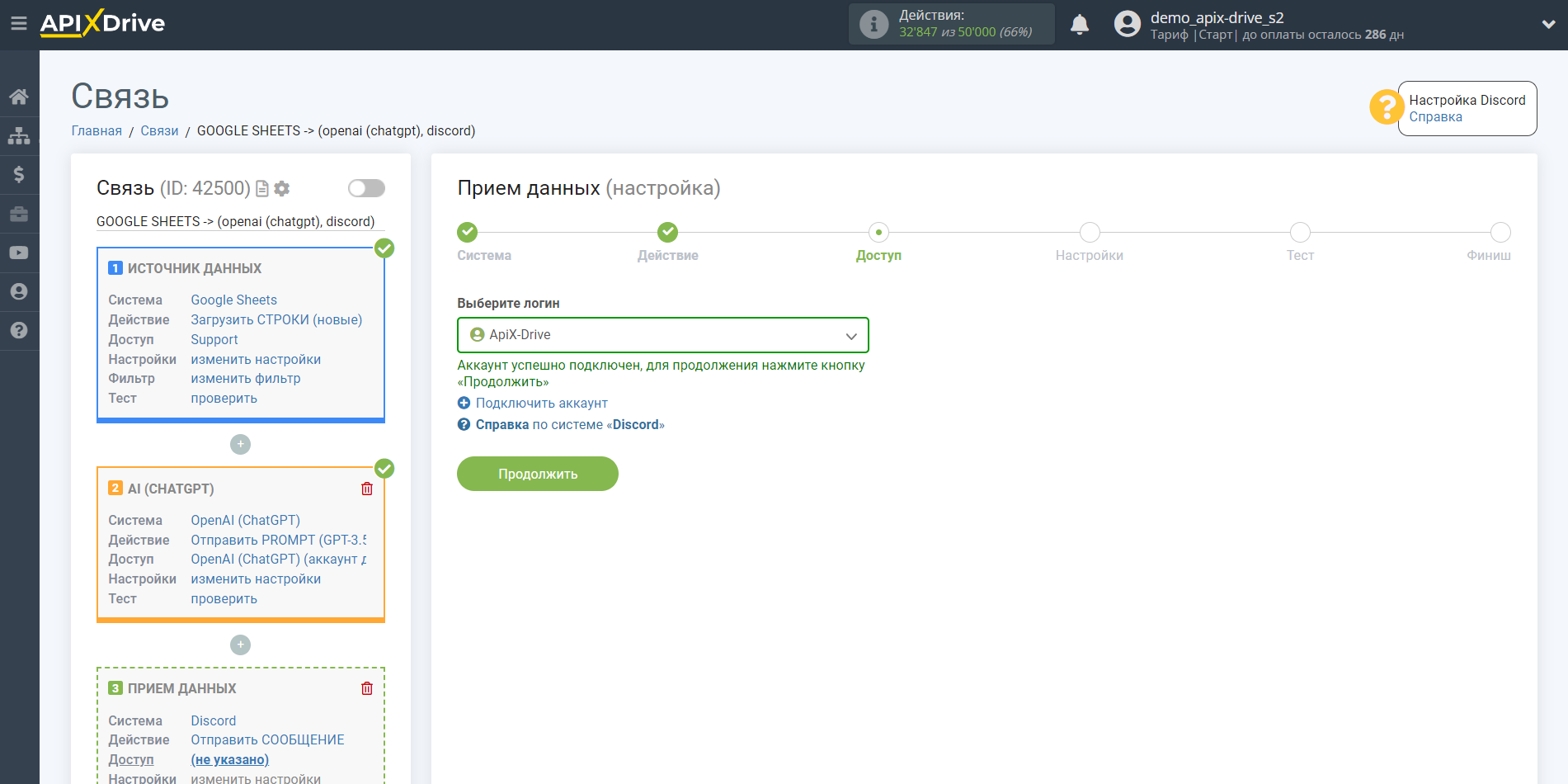Open the Связи breadcrumb
Viewport: 1568px width, 784px height.
159,131
